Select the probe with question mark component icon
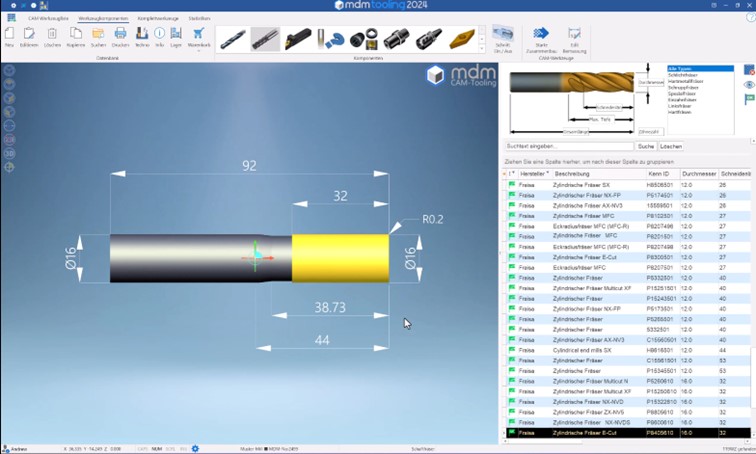Screen dimensions: 756x454 331,39
